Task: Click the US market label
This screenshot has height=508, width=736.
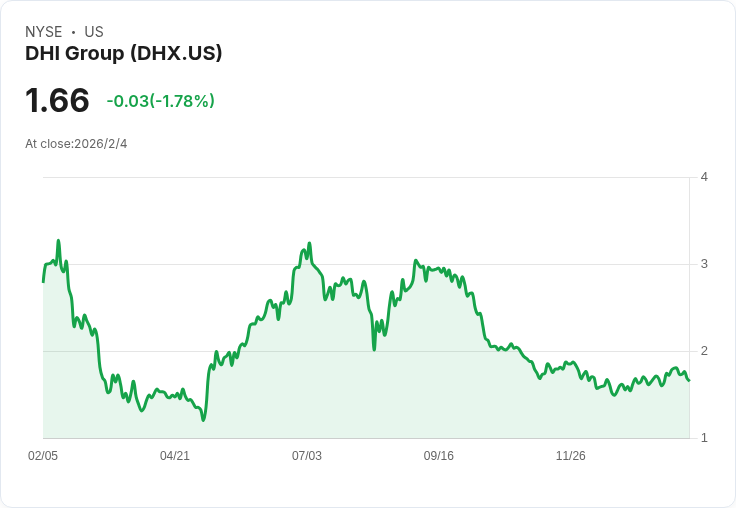Action: [94, 32]
